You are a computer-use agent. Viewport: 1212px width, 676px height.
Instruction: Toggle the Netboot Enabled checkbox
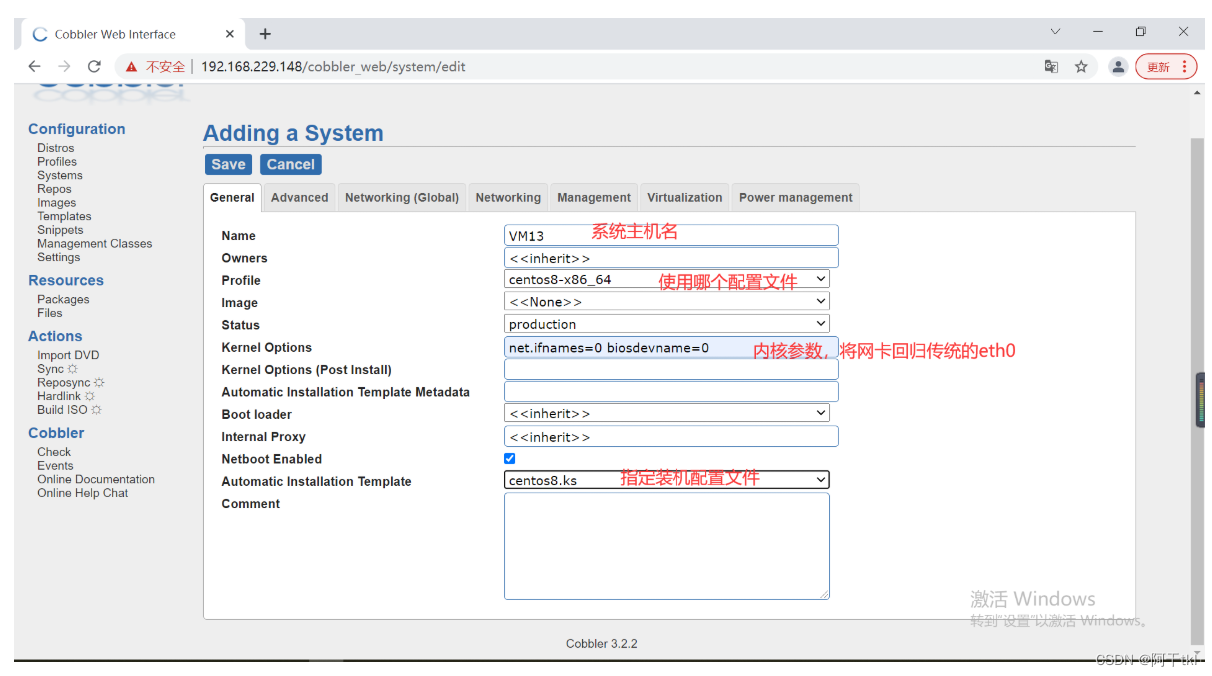pos(510,459)
